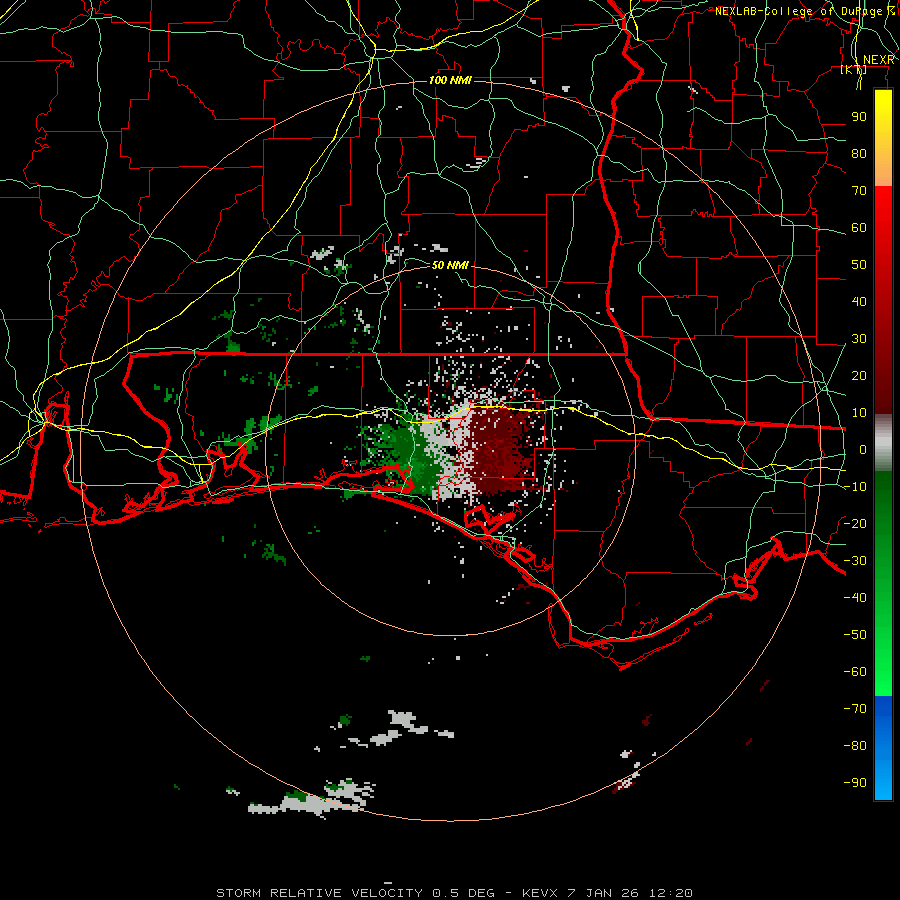Click the "-60" velocity scale label
Viewport: 900px width, 900px height.
click(x=855, y=672)
